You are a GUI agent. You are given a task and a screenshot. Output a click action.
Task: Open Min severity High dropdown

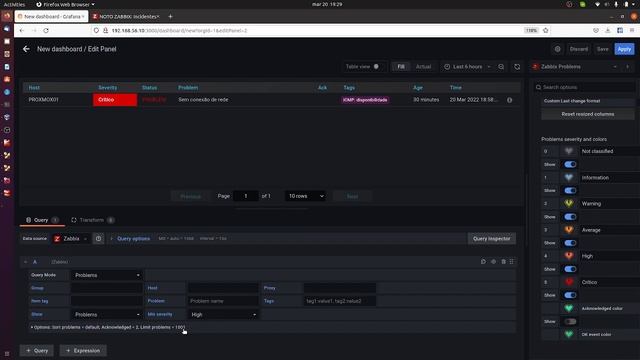223,314
